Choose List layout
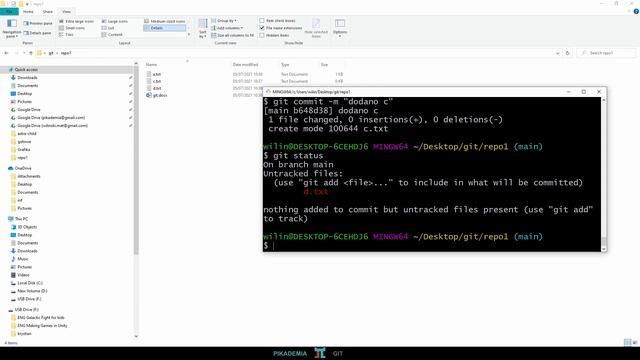 pyautogui.click(x=108, y=28)
